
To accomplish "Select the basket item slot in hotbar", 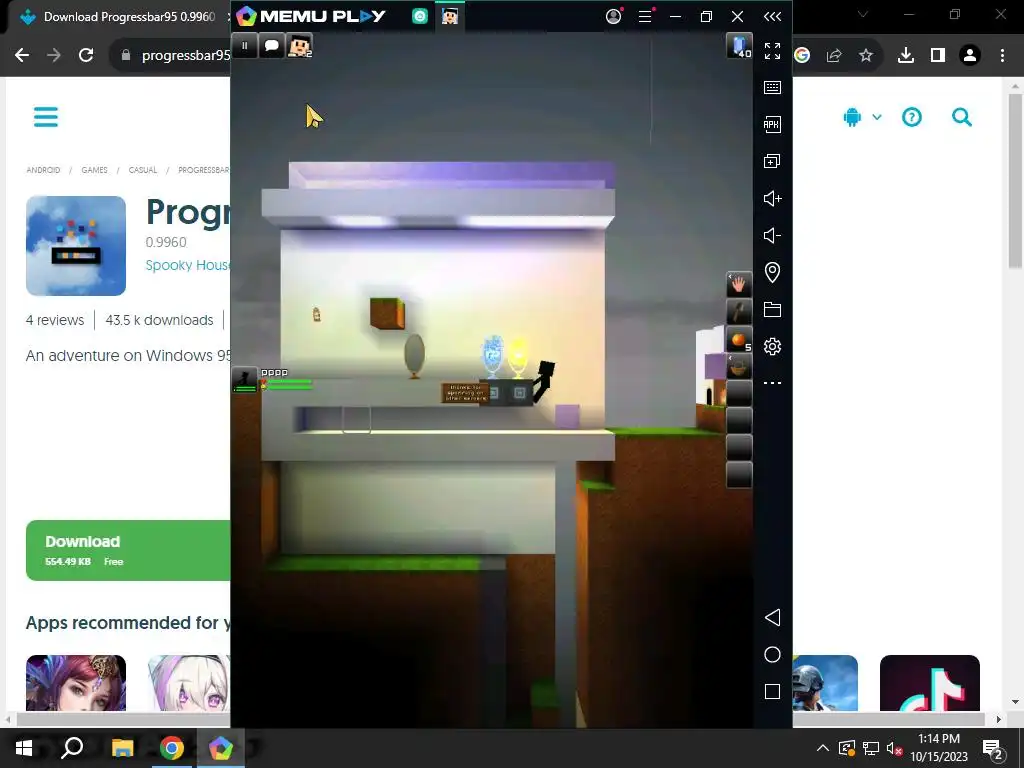I will click(739, 367).
